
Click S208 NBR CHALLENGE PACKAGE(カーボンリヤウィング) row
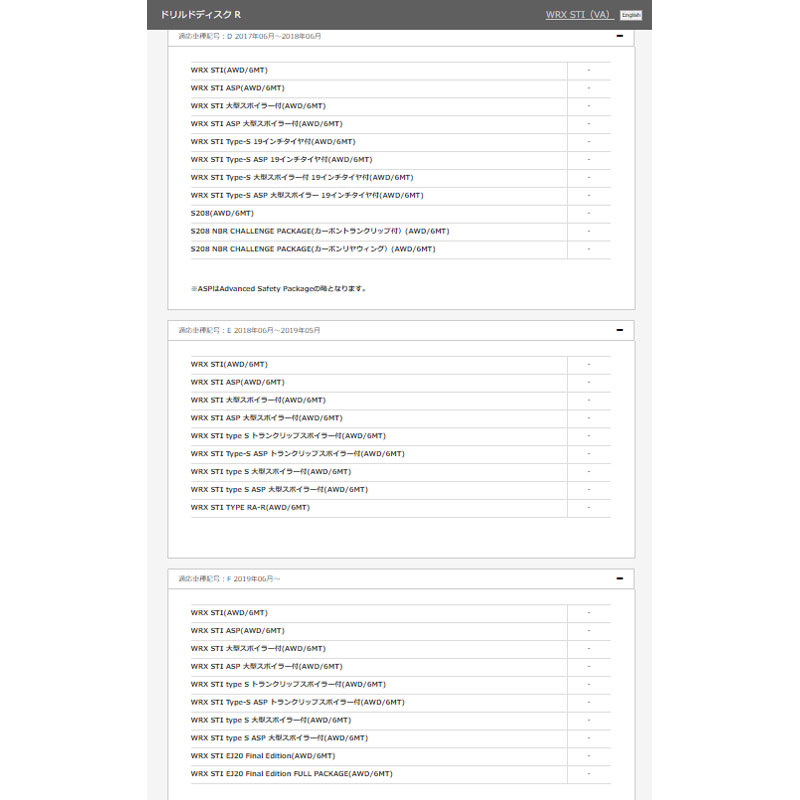[x=313, y=249]
